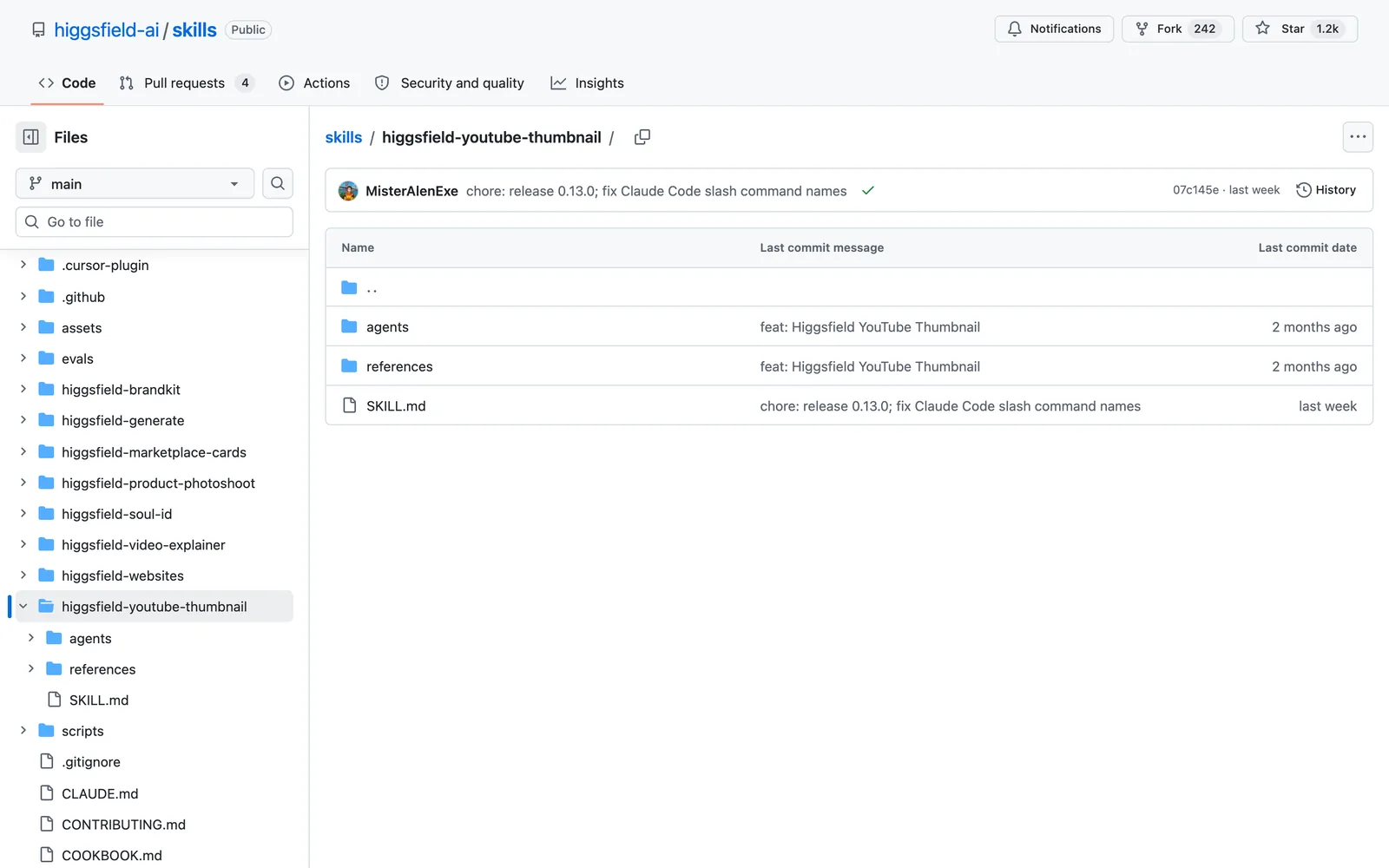
Task: Open commit hash 07c145e link
Action: pos(1195,190)
